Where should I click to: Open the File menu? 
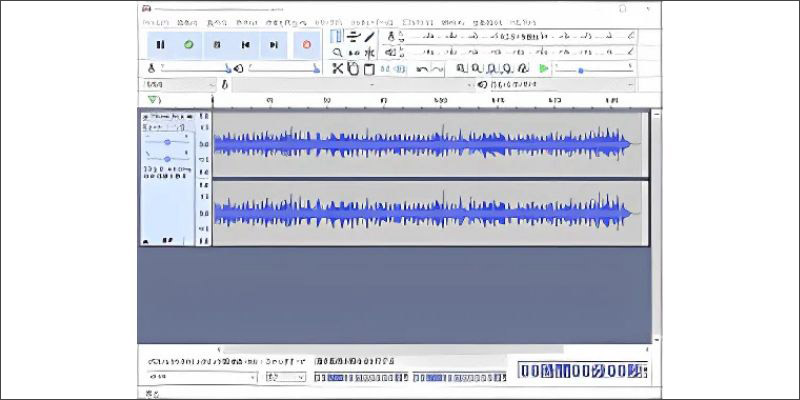[x=155, y=23]
